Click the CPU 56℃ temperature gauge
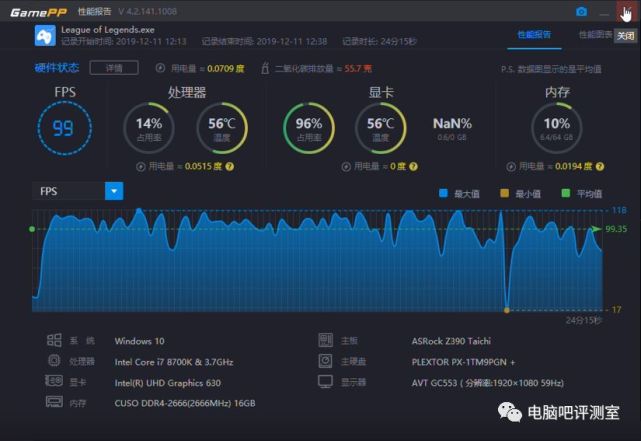 pos(222,128)
